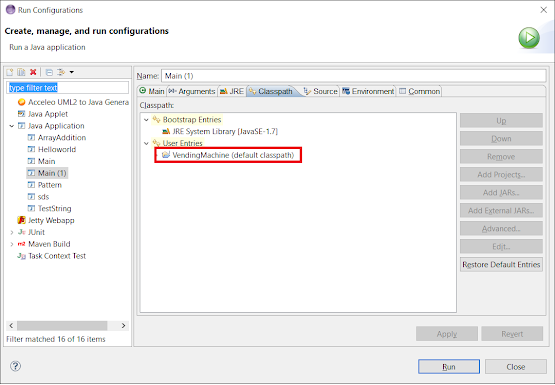Collapse the User Entries group
Screen dimensions: 555x385
(x=146, y=144)
